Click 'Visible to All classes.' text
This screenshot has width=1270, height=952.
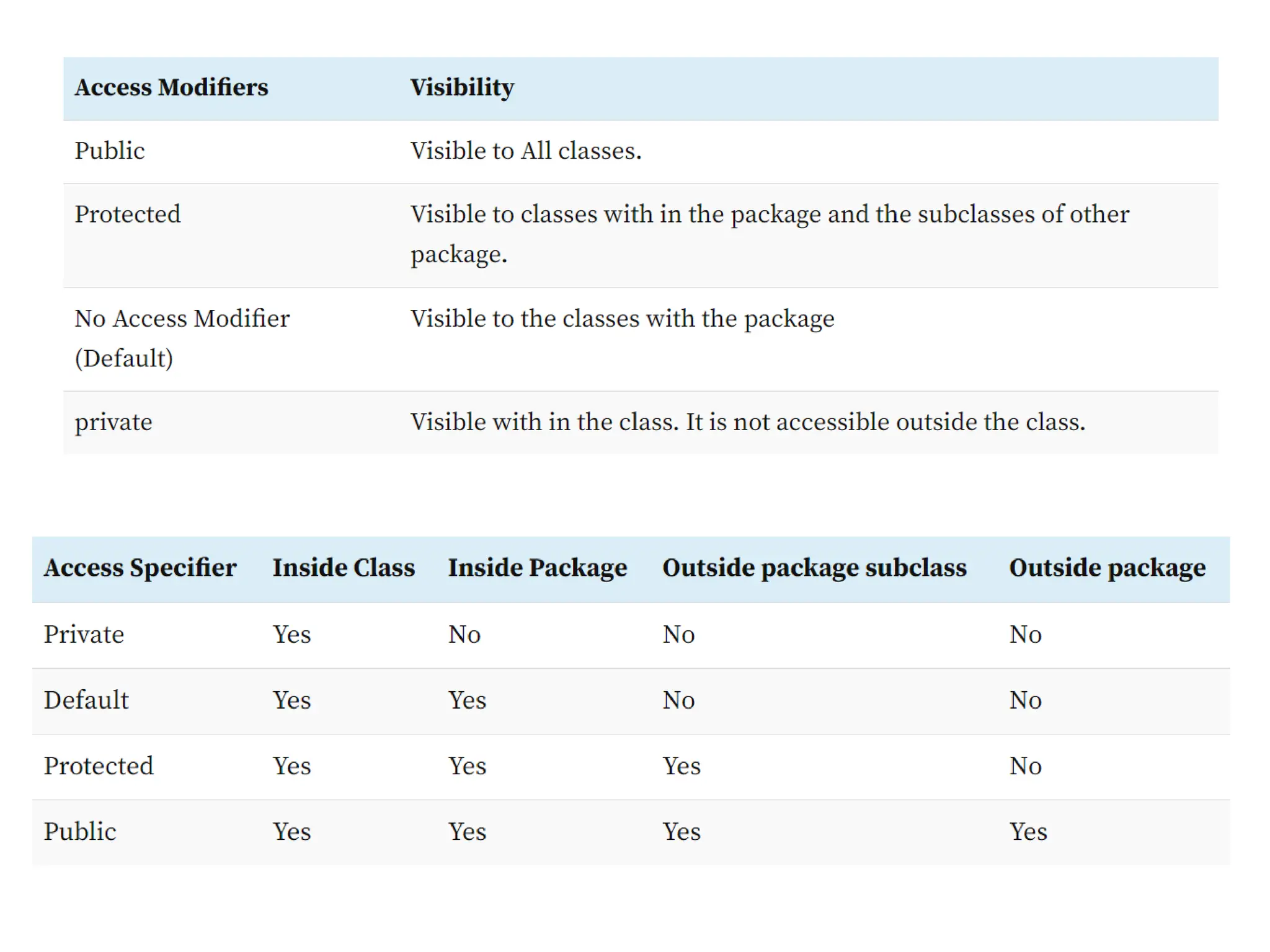click(x=526, y=151)
